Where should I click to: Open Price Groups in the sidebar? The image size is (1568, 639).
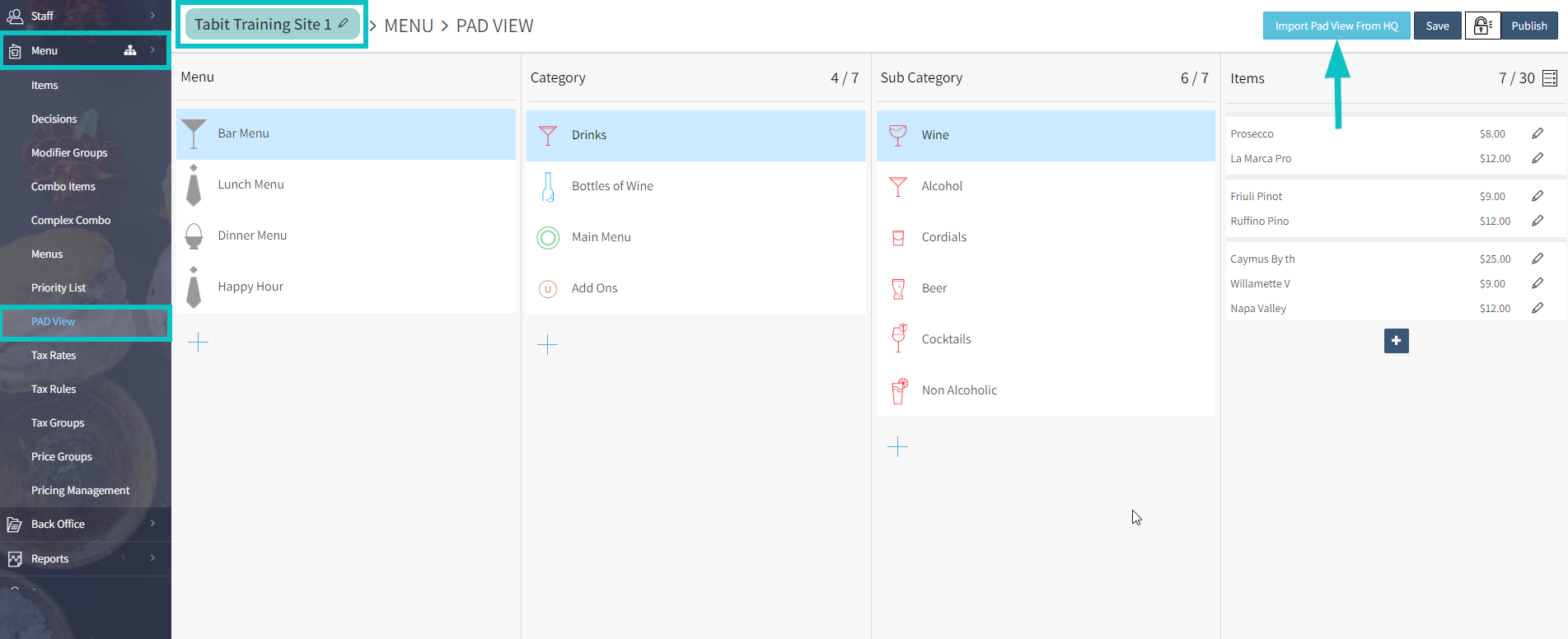pos(62,456)
